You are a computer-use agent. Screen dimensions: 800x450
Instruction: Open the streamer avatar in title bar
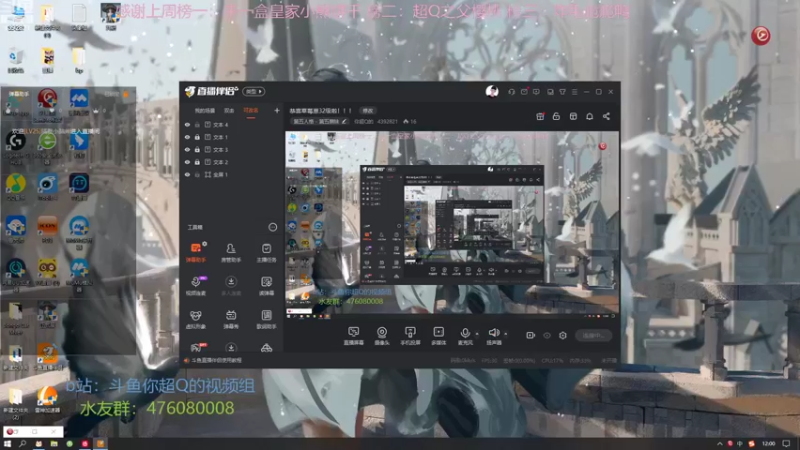coord(492,91)
